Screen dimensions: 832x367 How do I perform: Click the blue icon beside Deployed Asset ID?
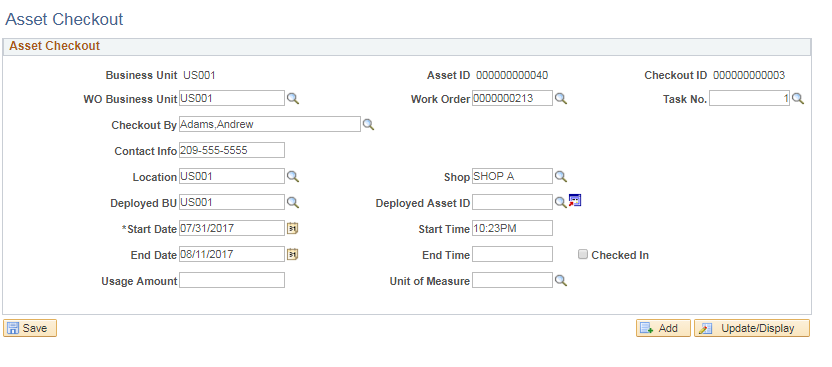[575, 200]
